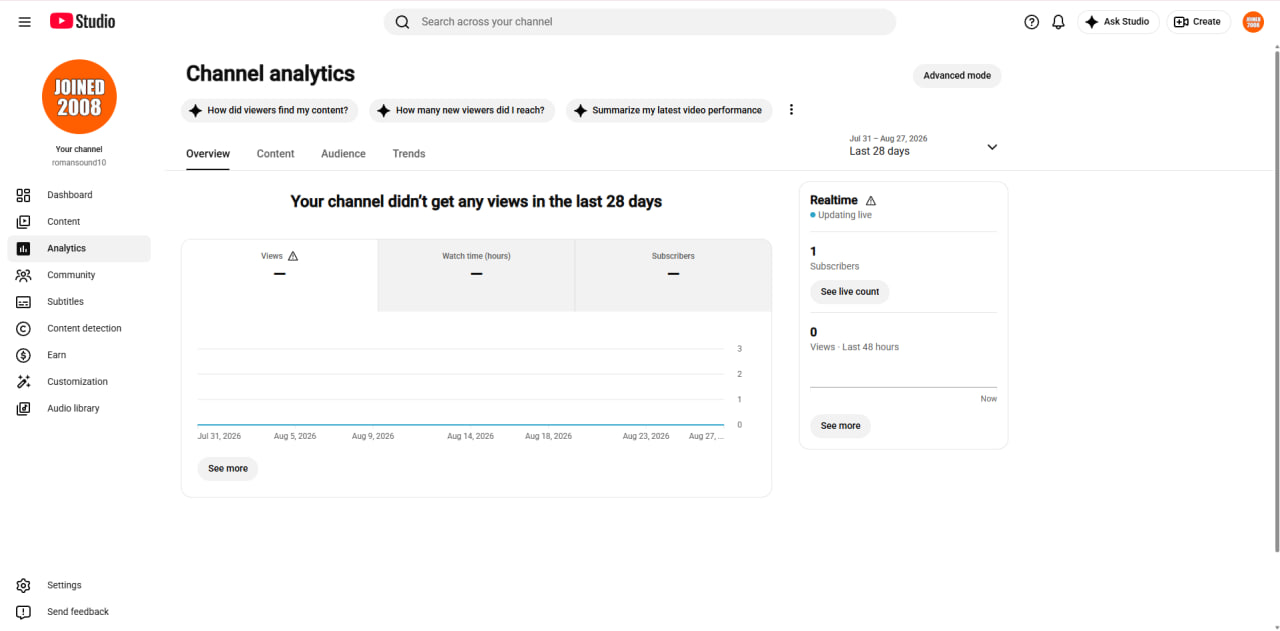Screen dimensions: 1280x631
Task: Switch to the Content analytics tab
Action: 275,154
